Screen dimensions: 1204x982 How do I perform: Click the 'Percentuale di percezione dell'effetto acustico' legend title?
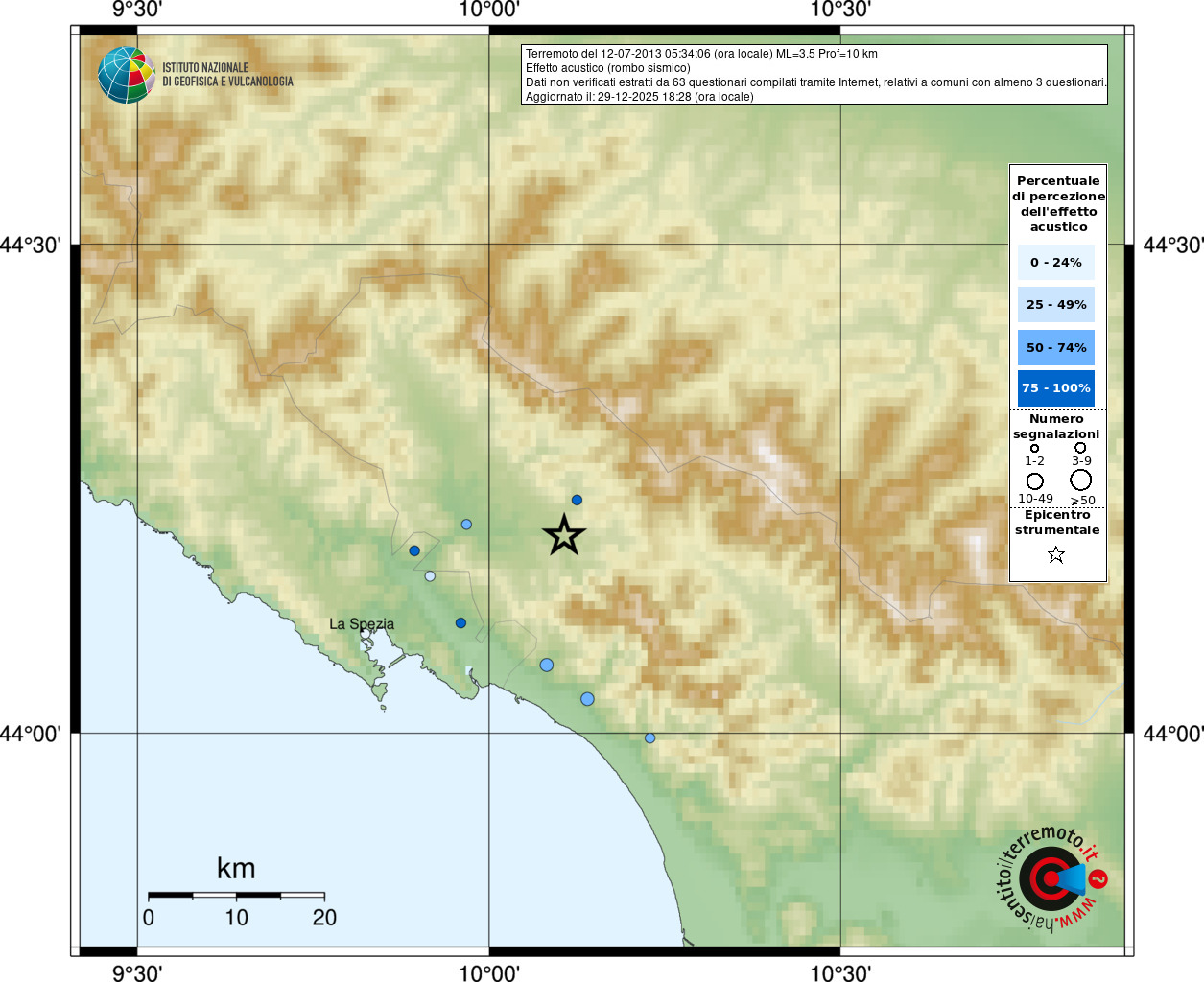tap(1058, 203)
